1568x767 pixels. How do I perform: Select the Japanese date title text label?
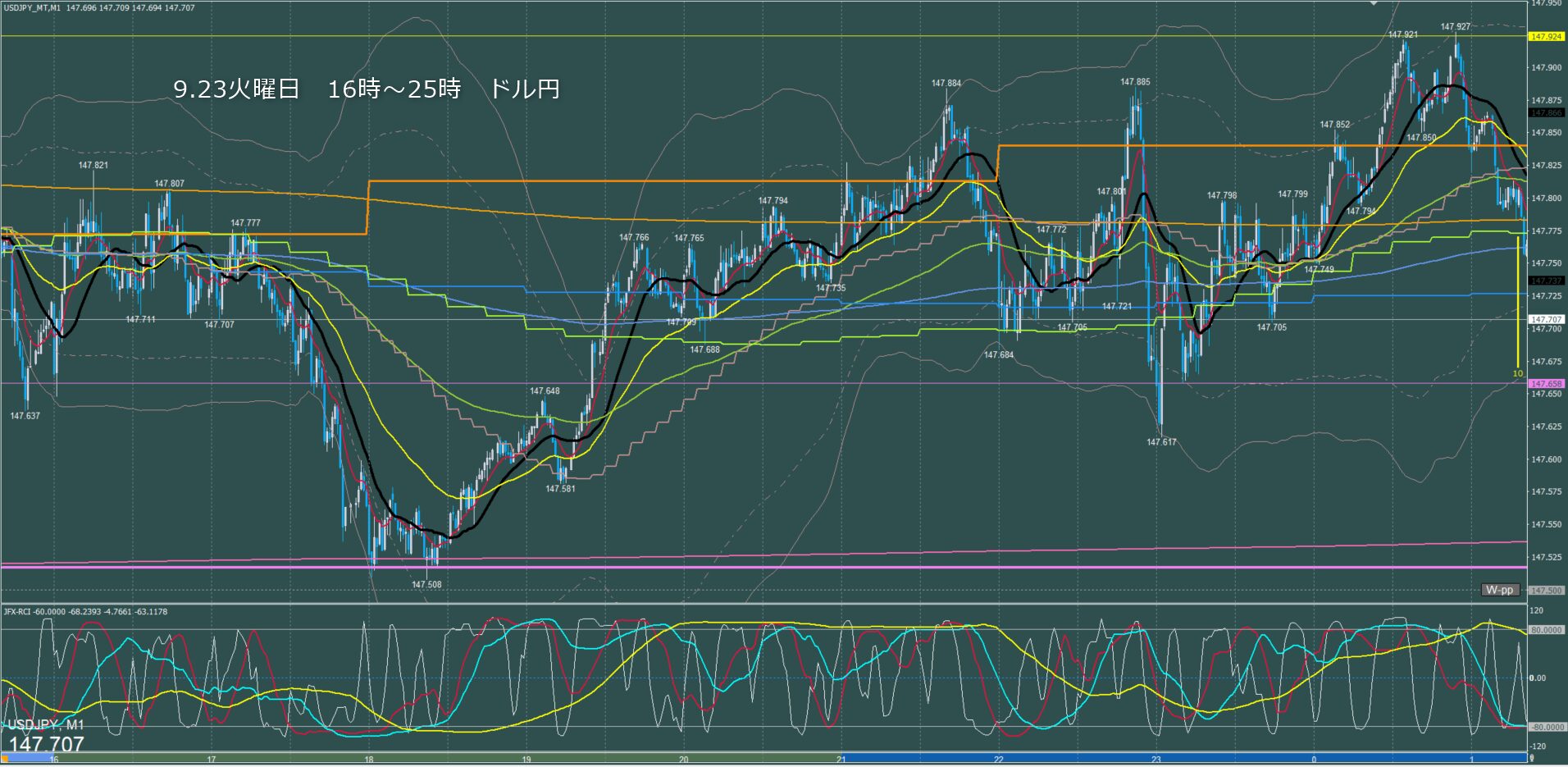366,89
